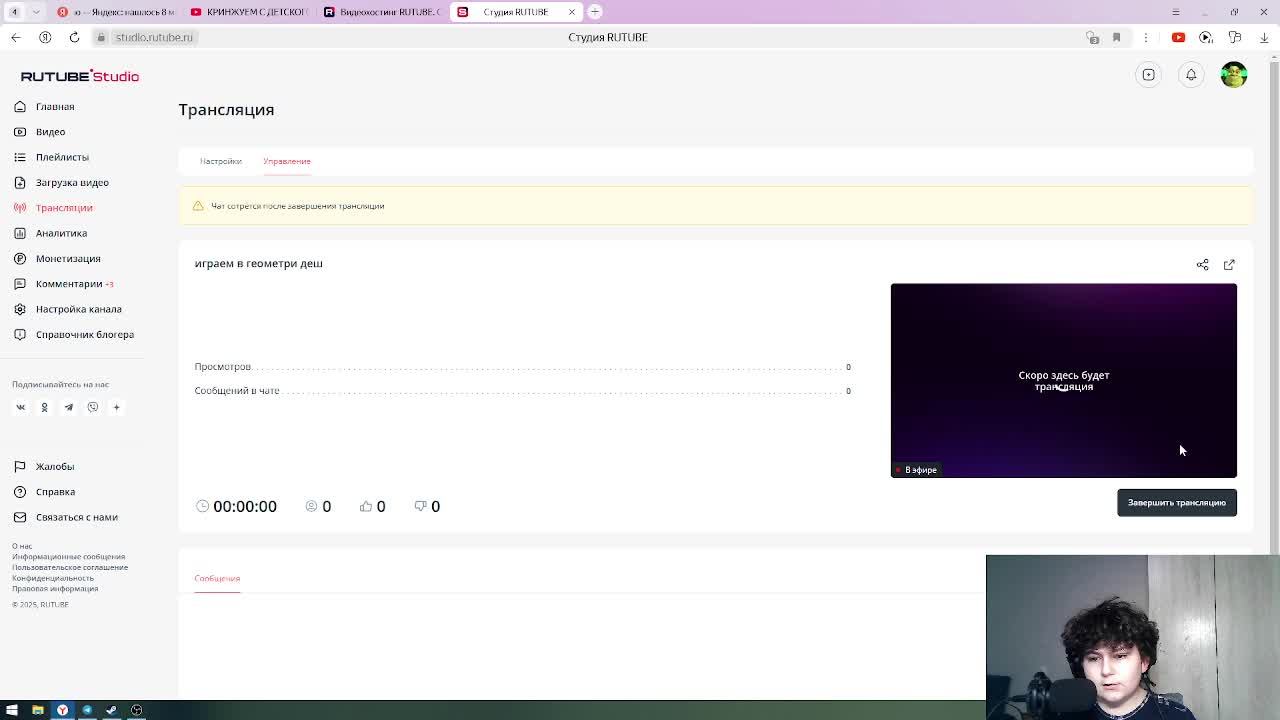The height and width of the screenshot is (720, 1280).
Task: Click the studio.rutube.ru address field
Action: [153, 37]
